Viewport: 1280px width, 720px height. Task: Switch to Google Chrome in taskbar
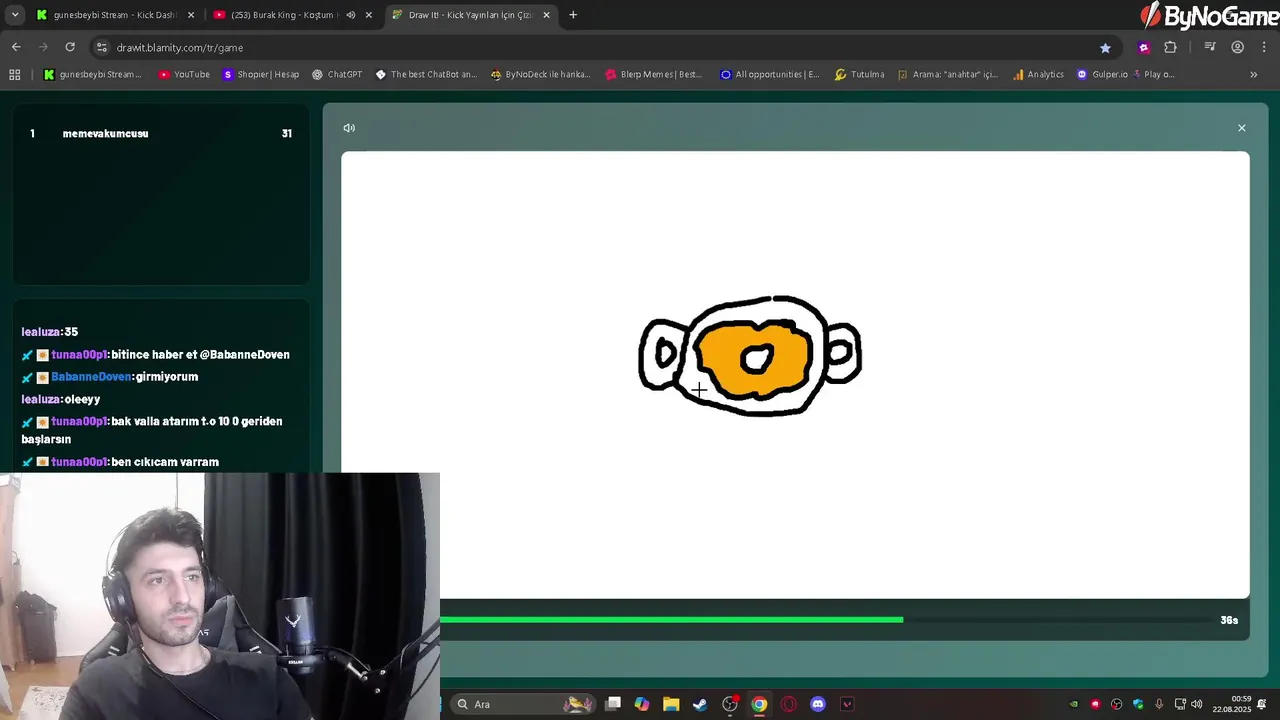pos(759,704)
